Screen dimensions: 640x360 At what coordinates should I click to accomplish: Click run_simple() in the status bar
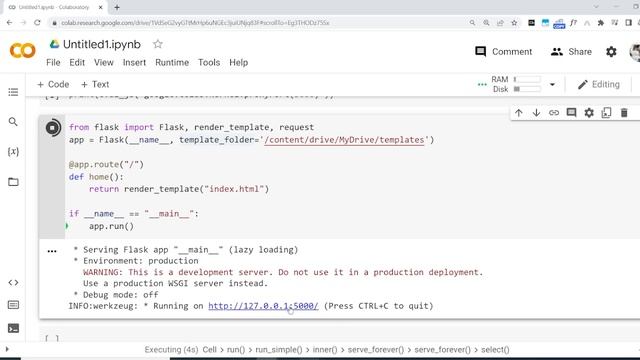(279, 350)
